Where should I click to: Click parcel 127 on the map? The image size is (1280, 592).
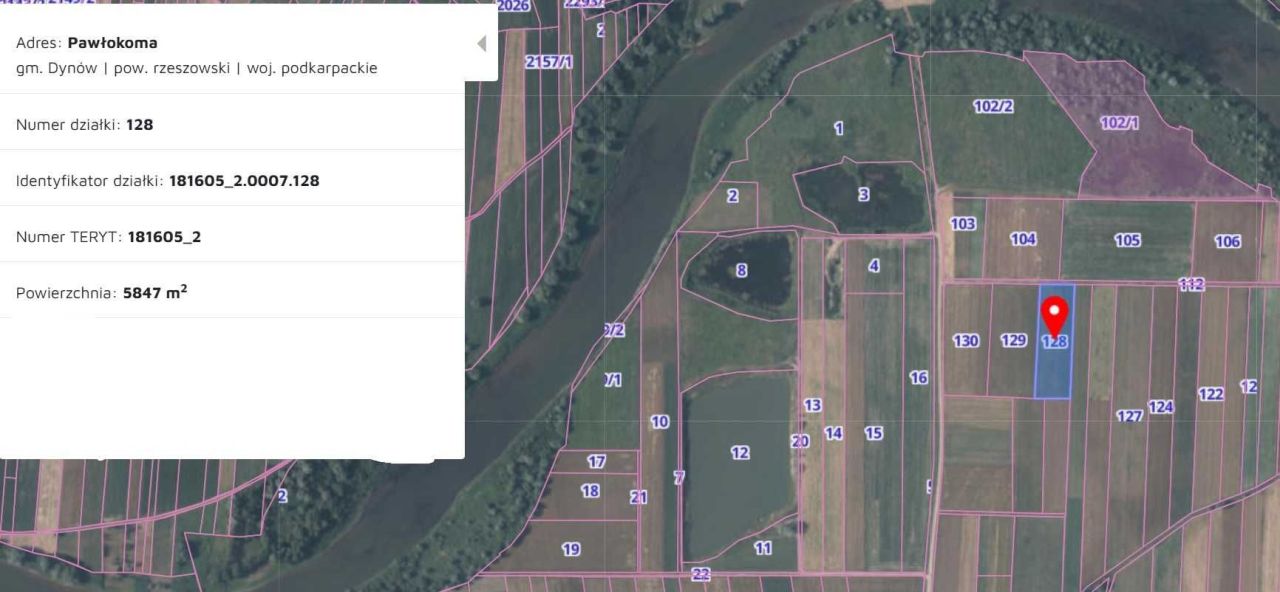(x=1129, y=416)
